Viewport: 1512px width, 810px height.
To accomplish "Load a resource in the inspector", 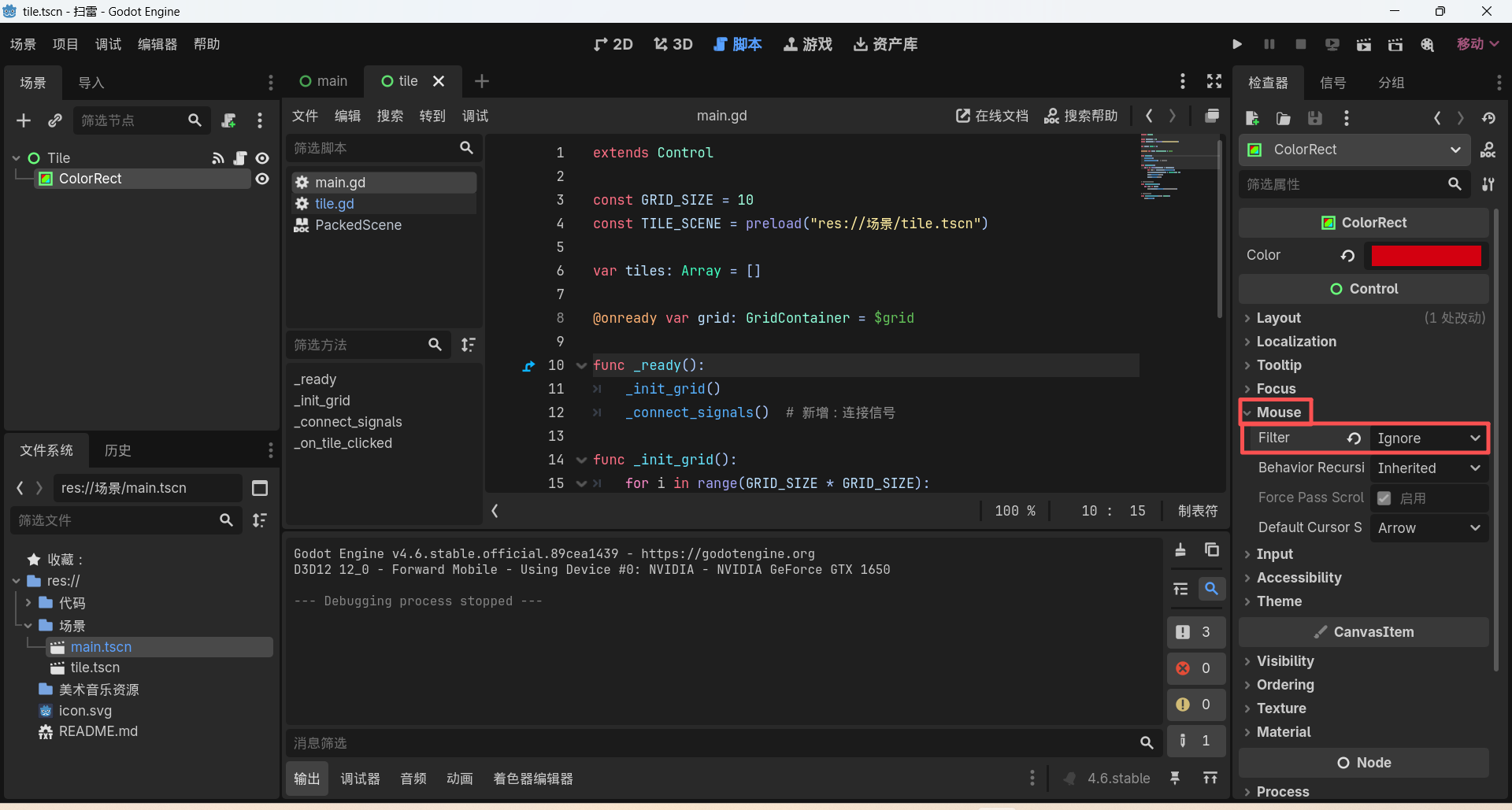I will pos(1284,118).
